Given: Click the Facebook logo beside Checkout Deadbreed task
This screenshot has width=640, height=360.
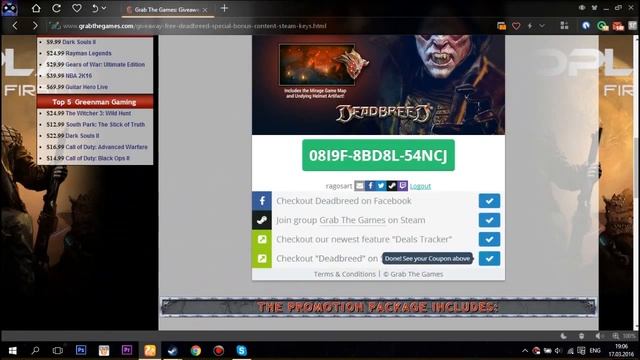Looking at the screenshot, I should (262, 201).
